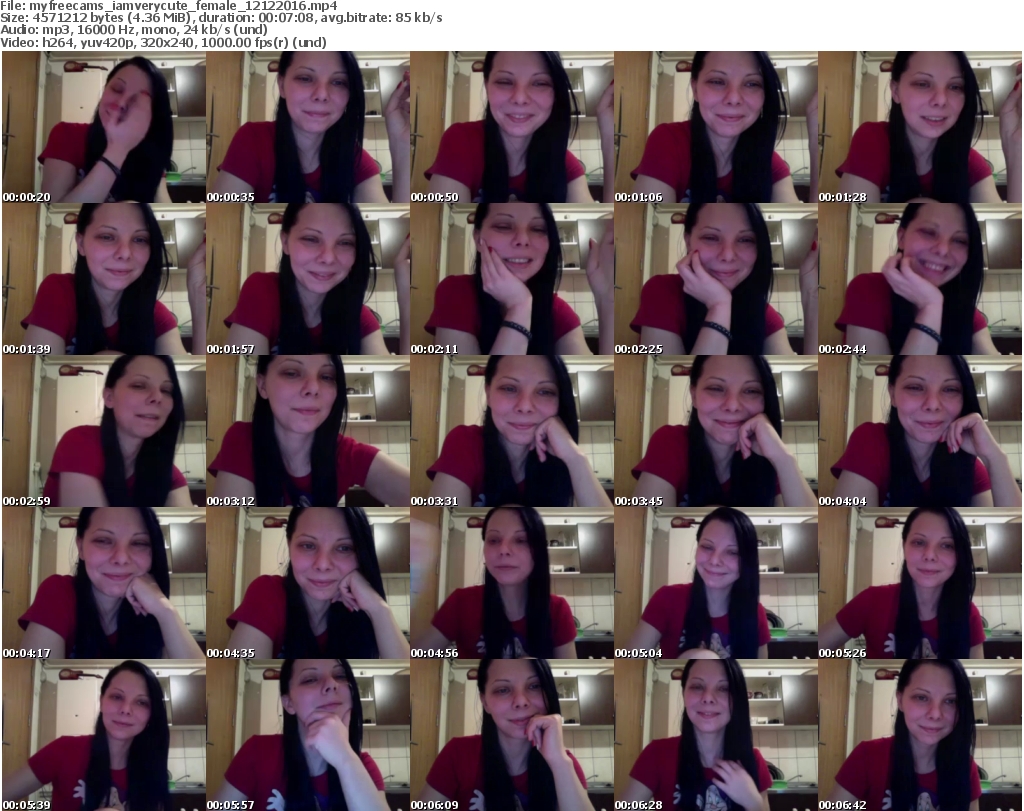This screenshot has height=811, width=1024.
Task: Click the thumbnail timestamped 00:01:39
Action: (x=104, y=279)
